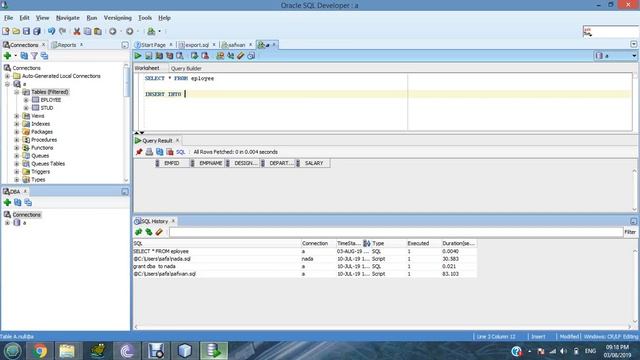Click the pin icon in Query Result
Image resolution: width=640 pixels, height=360 pixels.
click(x=139, y=152)
